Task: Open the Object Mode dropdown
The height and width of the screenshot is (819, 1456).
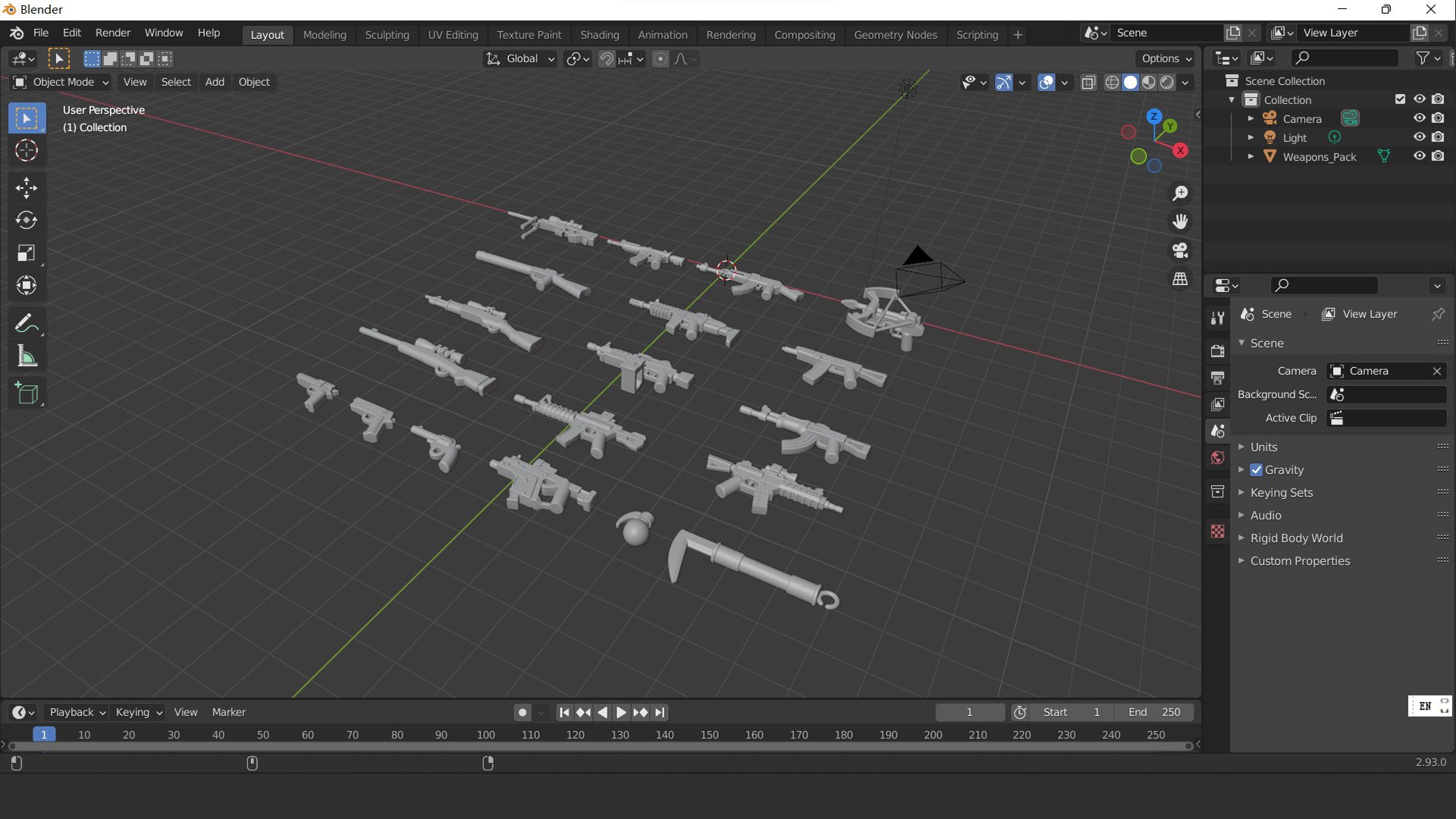Action: (x=61, y=82)
